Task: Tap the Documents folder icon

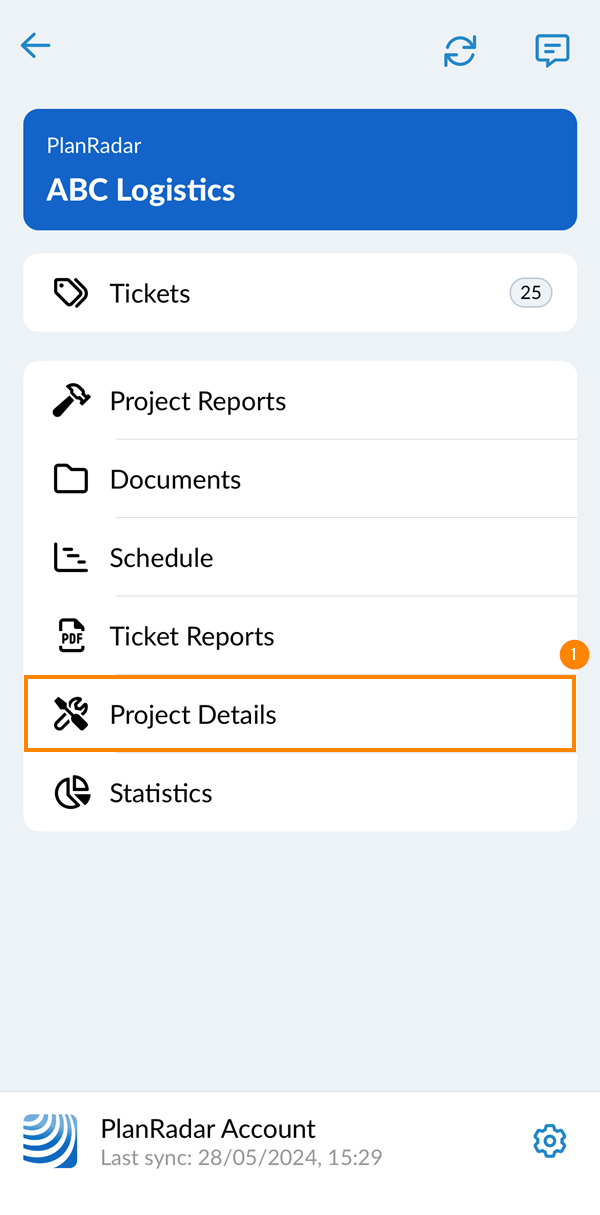Action: click(x=70, y=480)
